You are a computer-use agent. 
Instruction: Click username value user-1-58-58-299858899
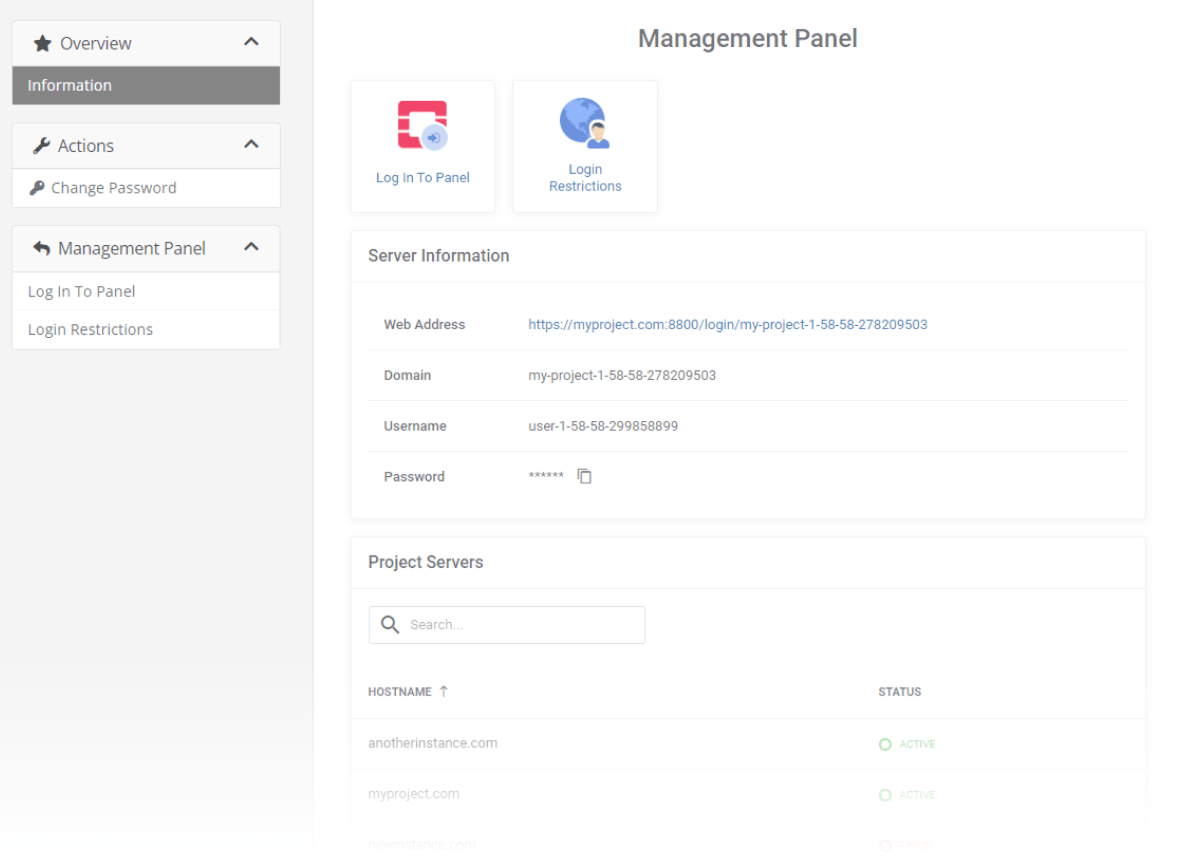(x=603, y=426)
